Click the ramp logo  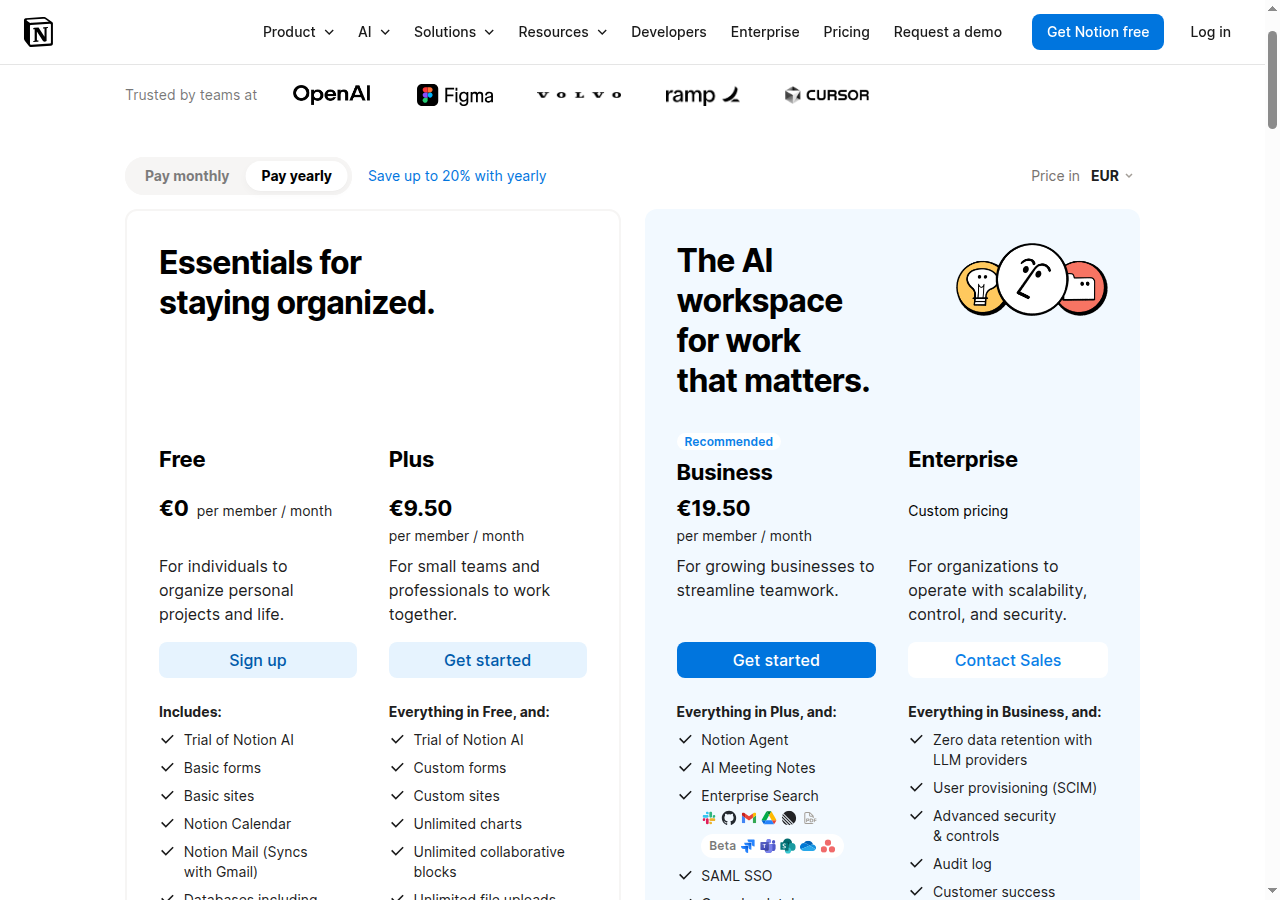pos(702,95)
